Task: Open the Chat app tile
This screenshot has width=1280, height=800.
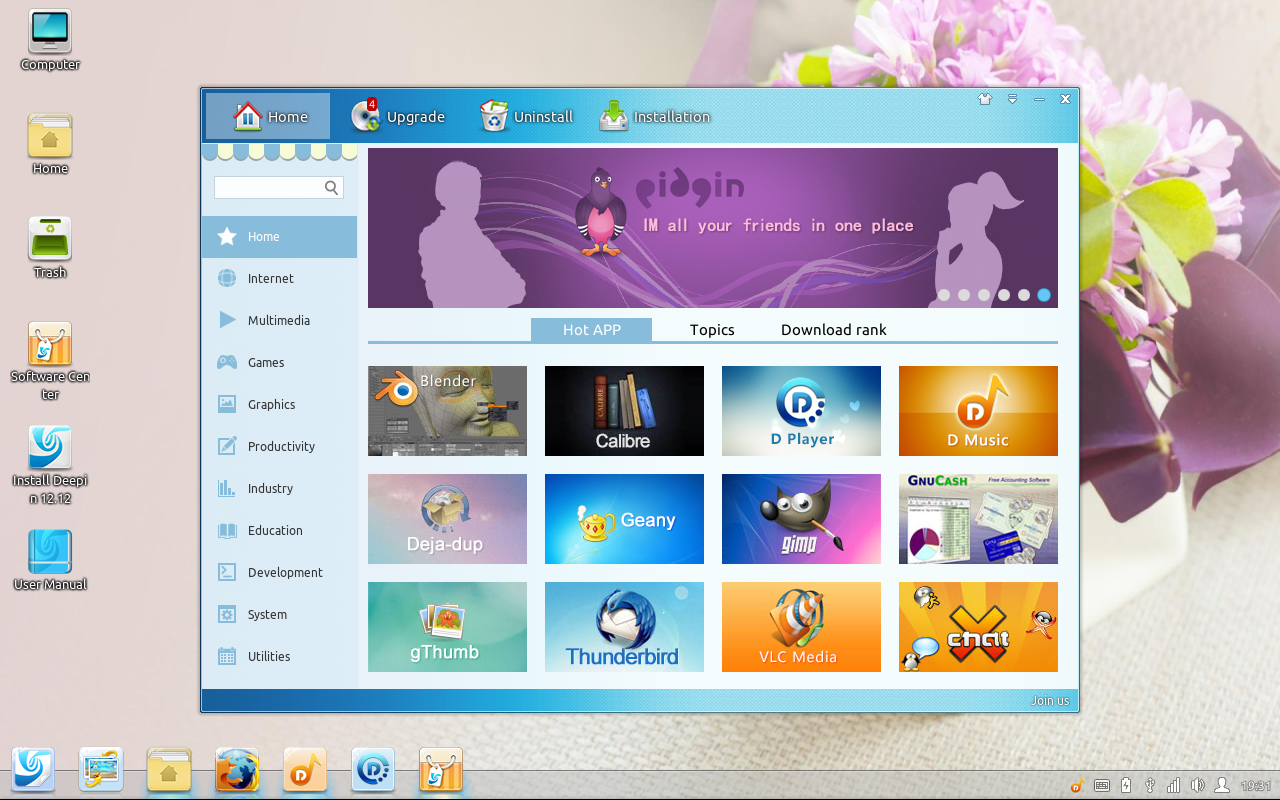Action: 978,627
